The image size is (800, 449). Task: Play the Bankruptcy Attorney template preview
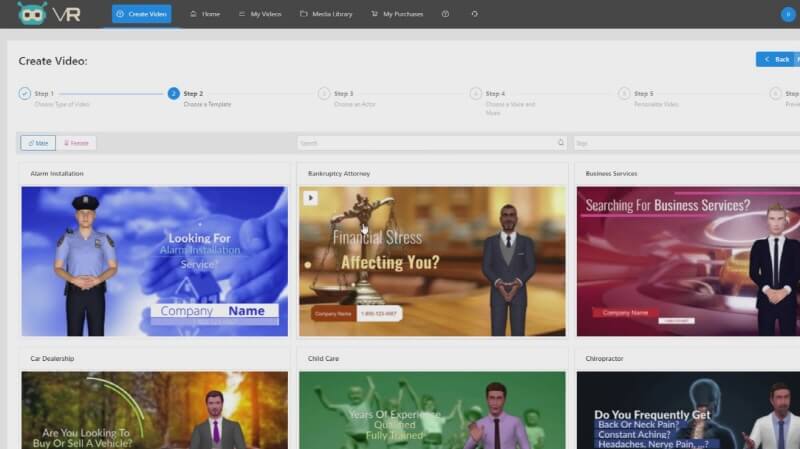coord(310,198)
